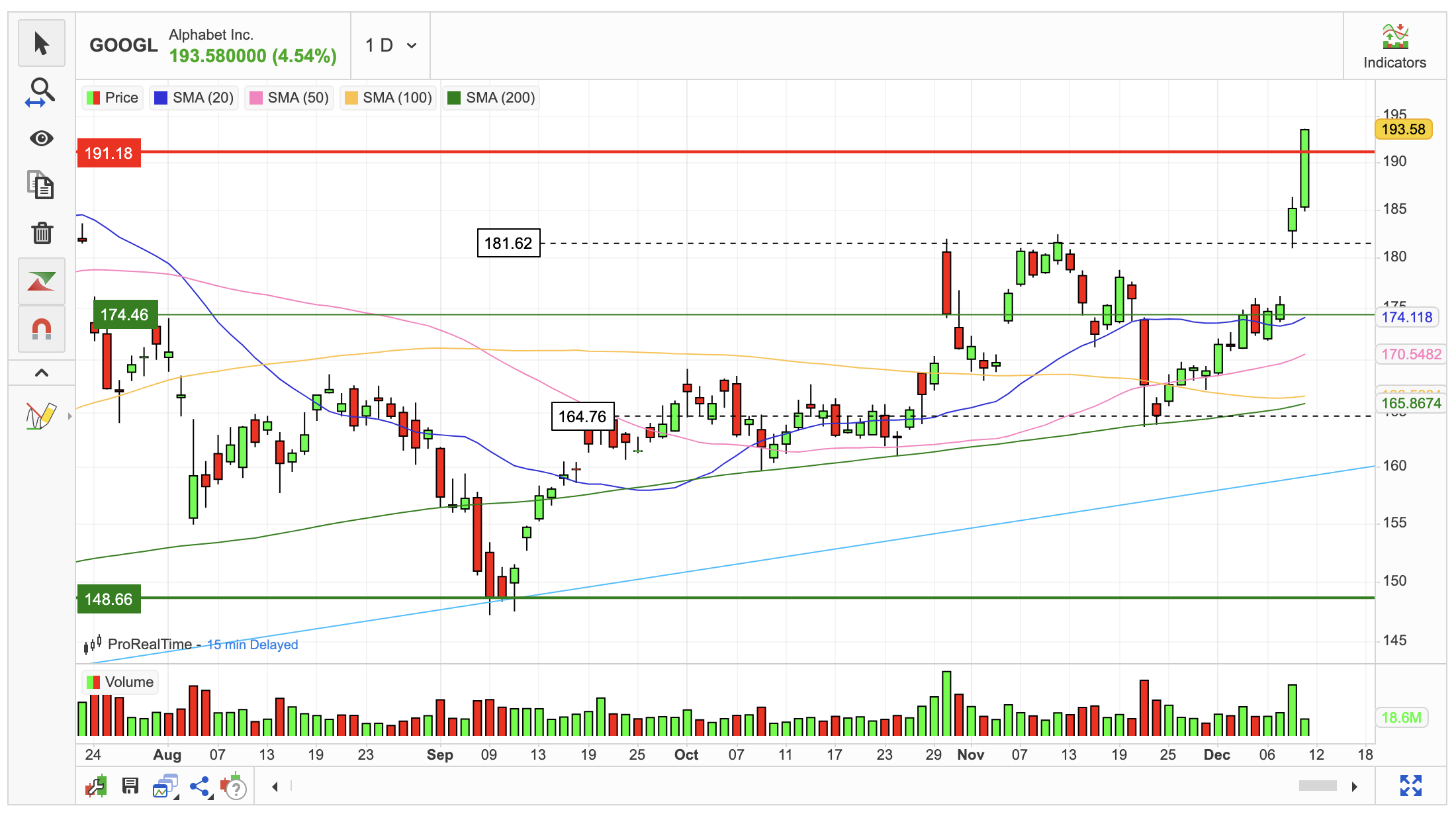Select the red 191.18 resistance line label

(109, 153)
